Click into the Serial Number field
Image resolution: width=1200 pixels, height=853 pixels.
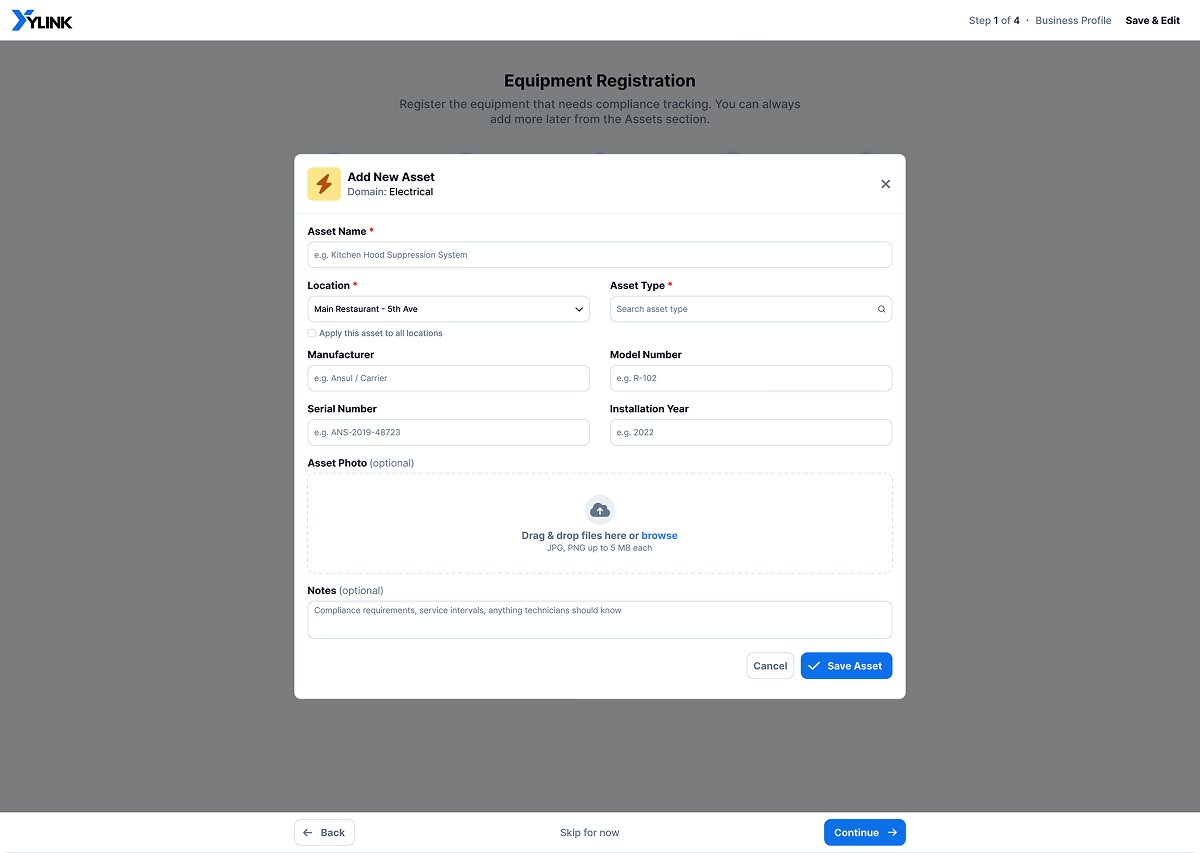tap(448, 432)
